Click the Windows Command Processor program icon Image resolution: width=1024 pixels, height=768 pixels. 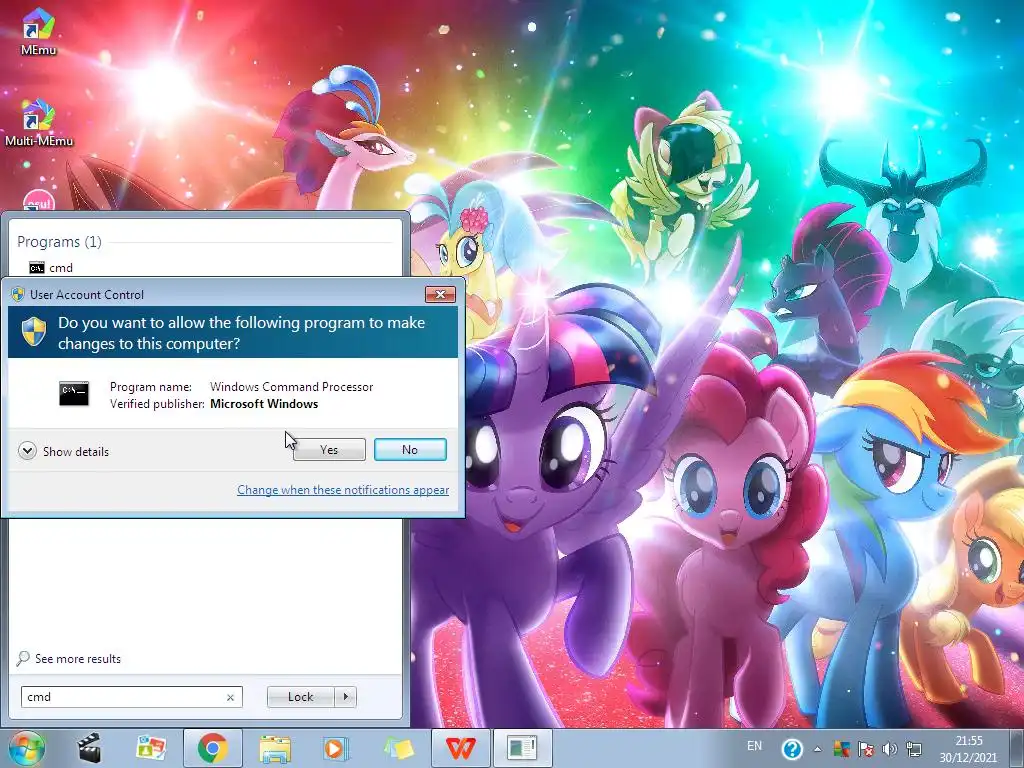point(74,393)
